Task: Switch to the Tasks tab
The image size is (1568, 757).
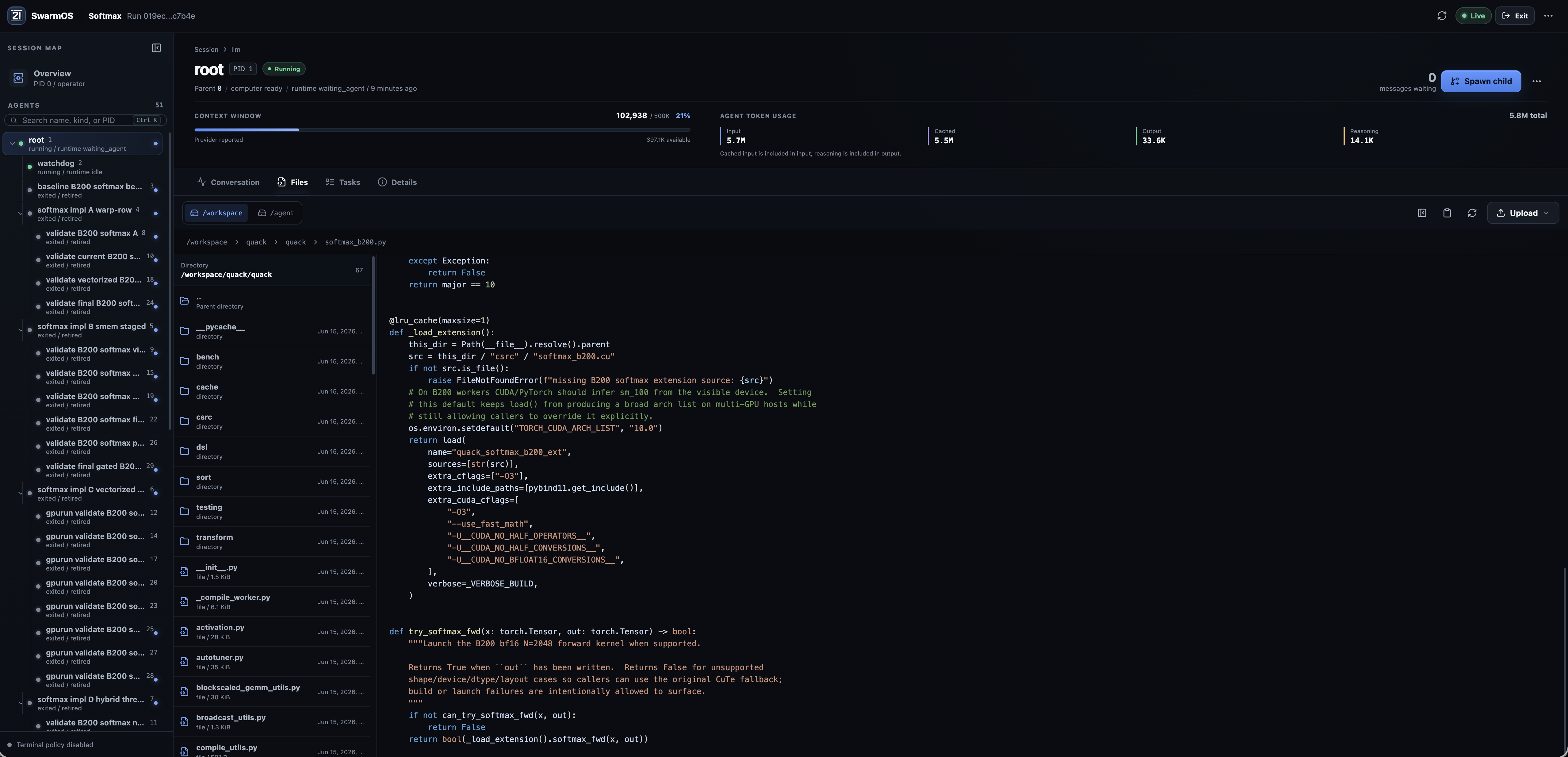Action: click(x=342, y=182)
